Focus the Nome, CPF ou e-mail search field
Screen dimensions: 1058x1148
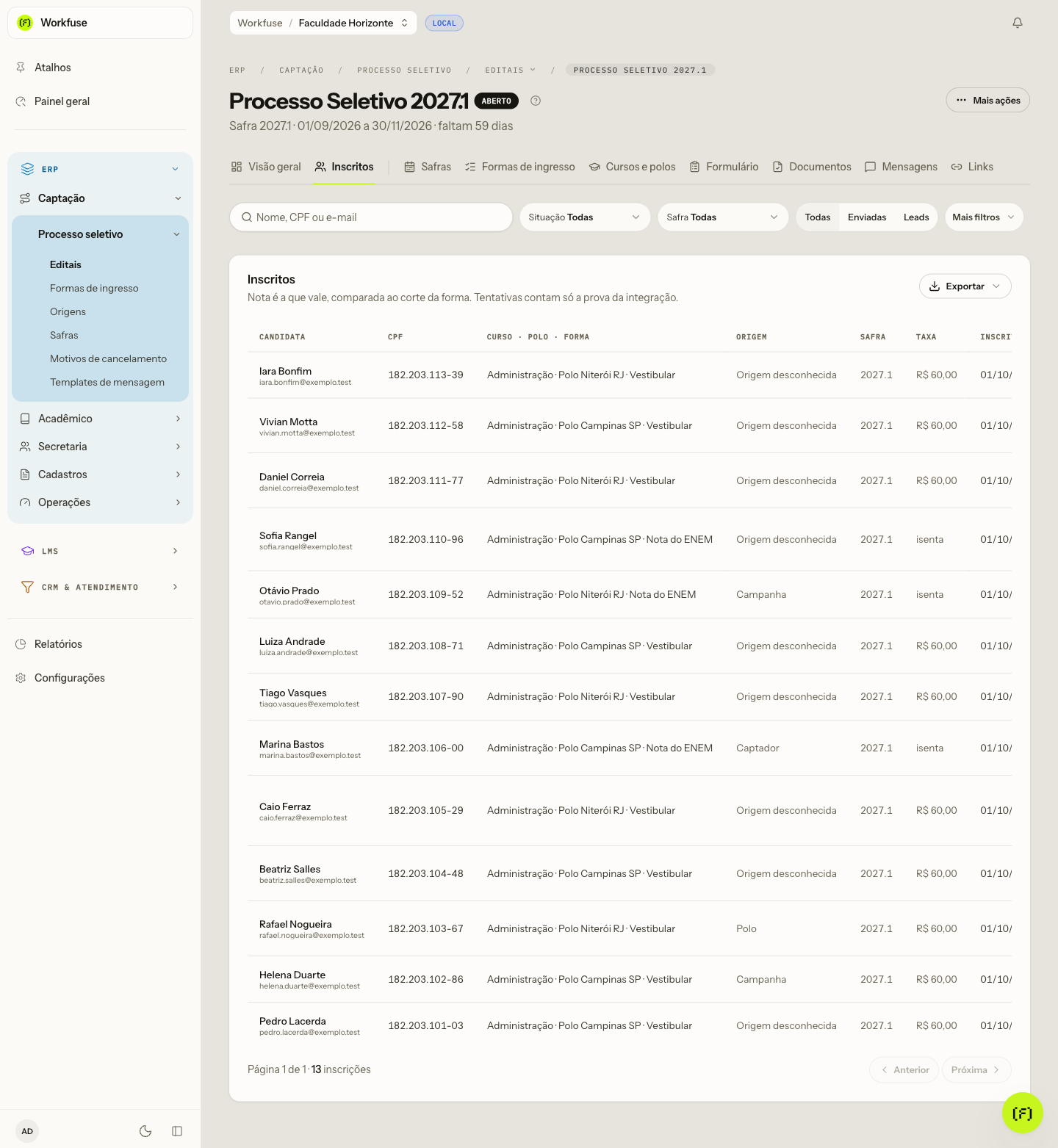(x=371, y=217)
